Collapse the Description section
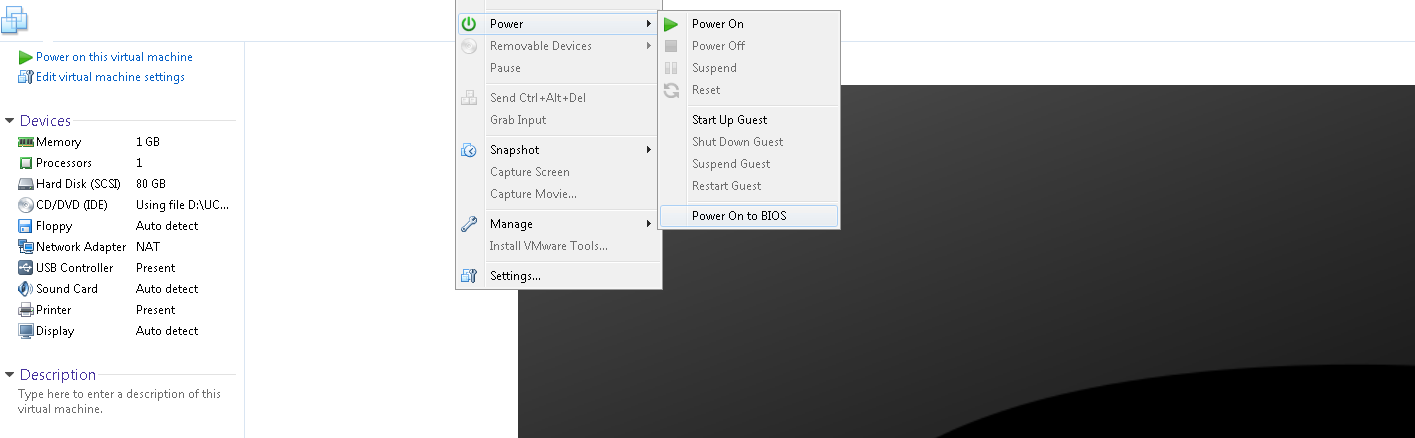Screen dimensions: 1415x438 click(x=10, y=375)
